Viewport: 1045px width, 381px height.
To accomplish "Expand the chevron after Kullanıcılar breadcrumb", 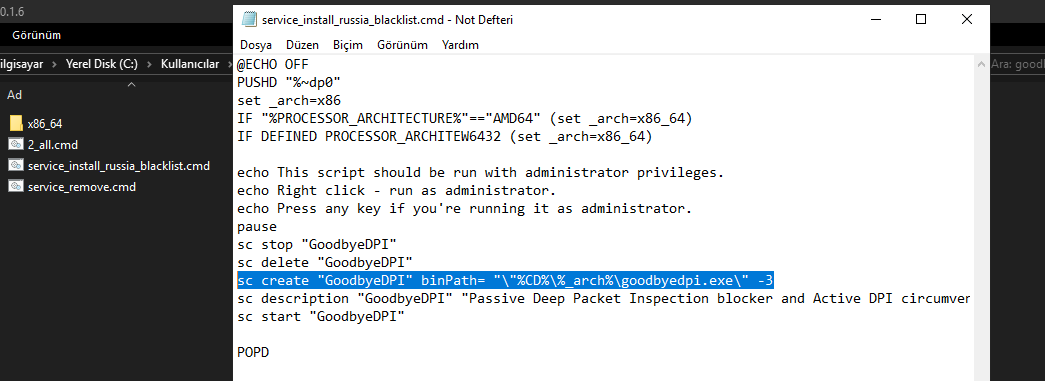I will point(227,64).
